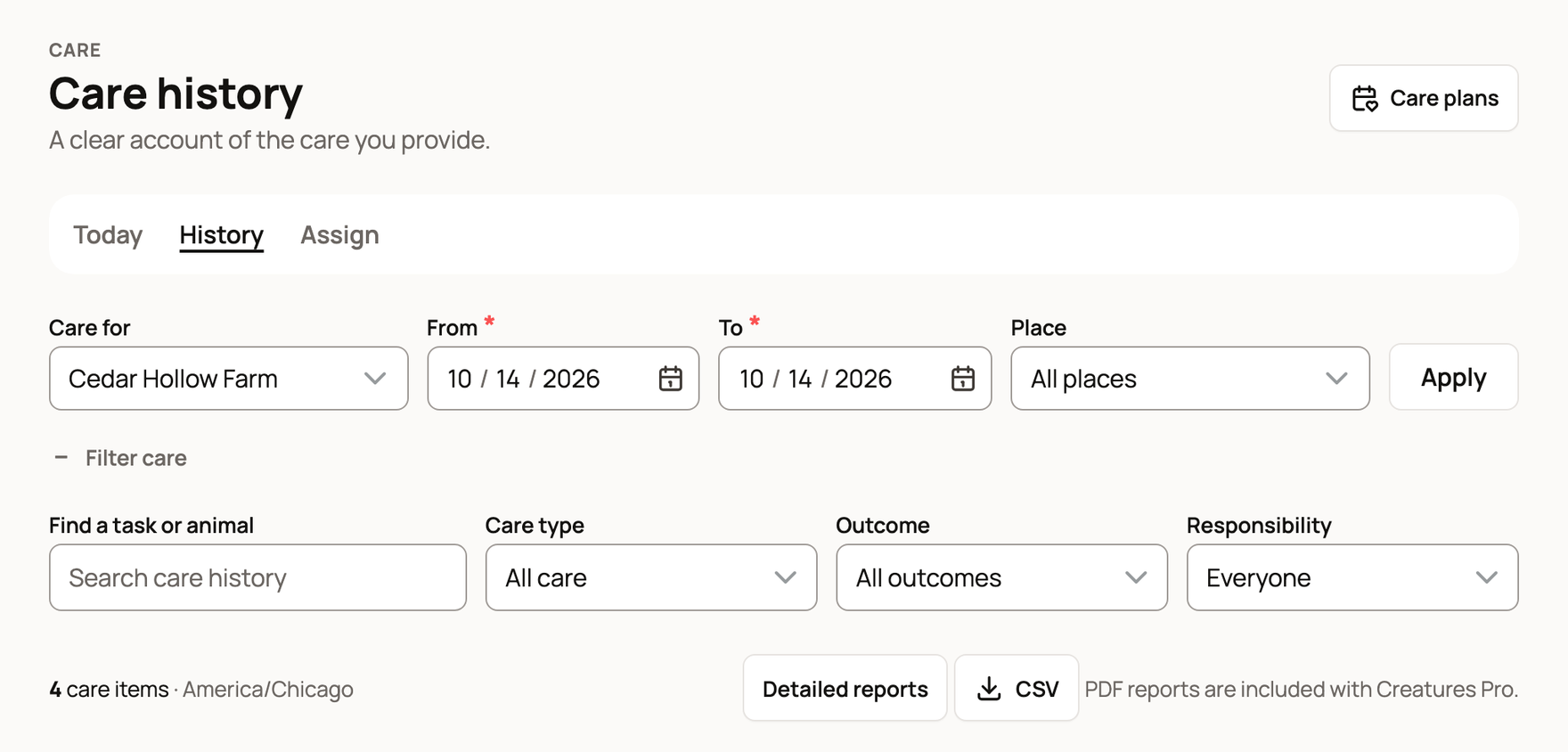Screen dimensions: 1568x752
Task: Select the year in the To date
Action: [863, 379]
